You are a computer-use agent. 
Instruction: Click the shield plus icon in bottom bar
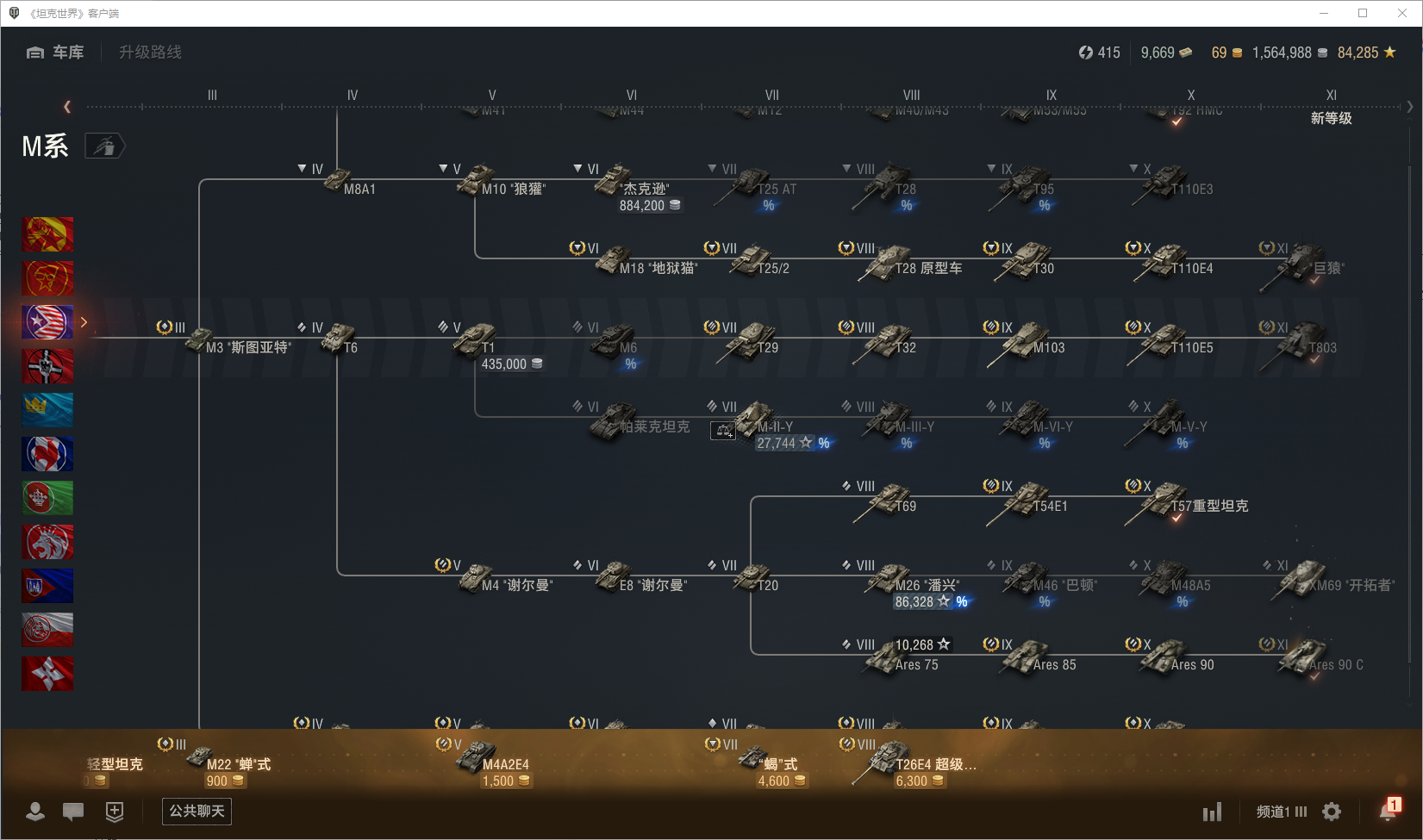click(x=115, y=811)
